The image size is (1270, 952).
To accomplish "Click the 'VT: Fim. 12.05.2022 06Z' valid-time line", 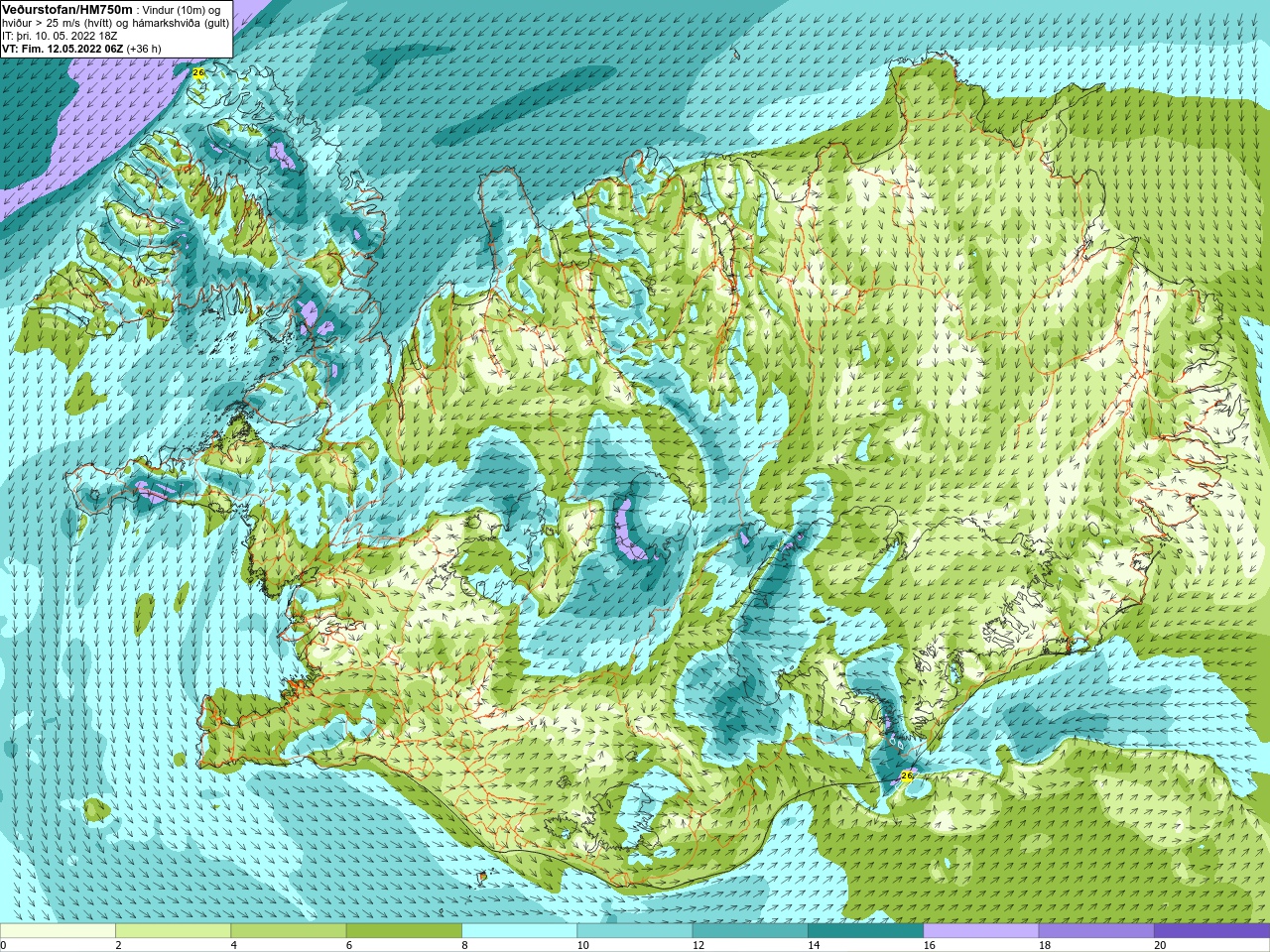I will [x=81, y=49].
